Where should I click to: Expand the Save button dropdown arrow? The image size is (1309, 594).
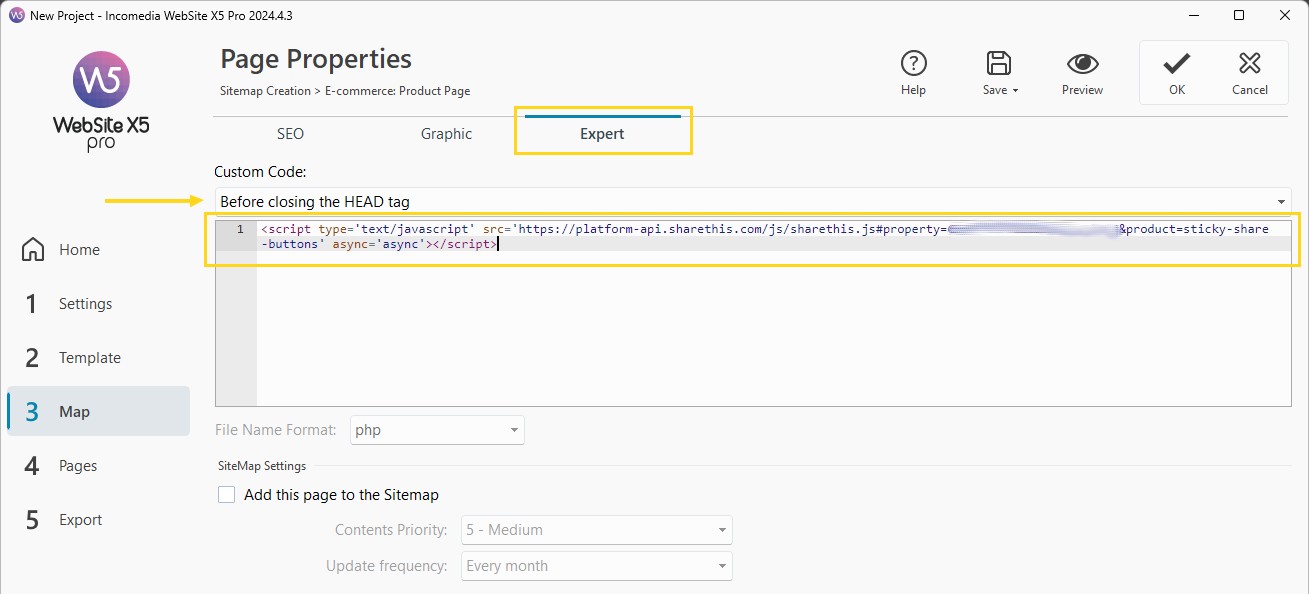pyautogui.click(x=1015, y=91)
